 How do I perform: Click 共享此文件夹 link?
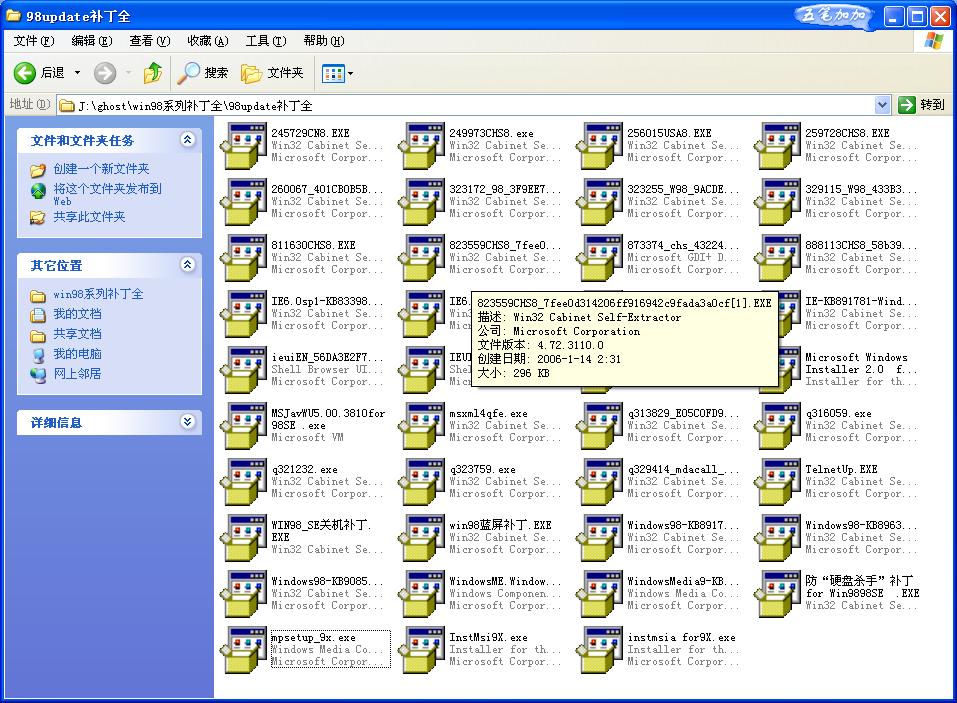(89, 217)
